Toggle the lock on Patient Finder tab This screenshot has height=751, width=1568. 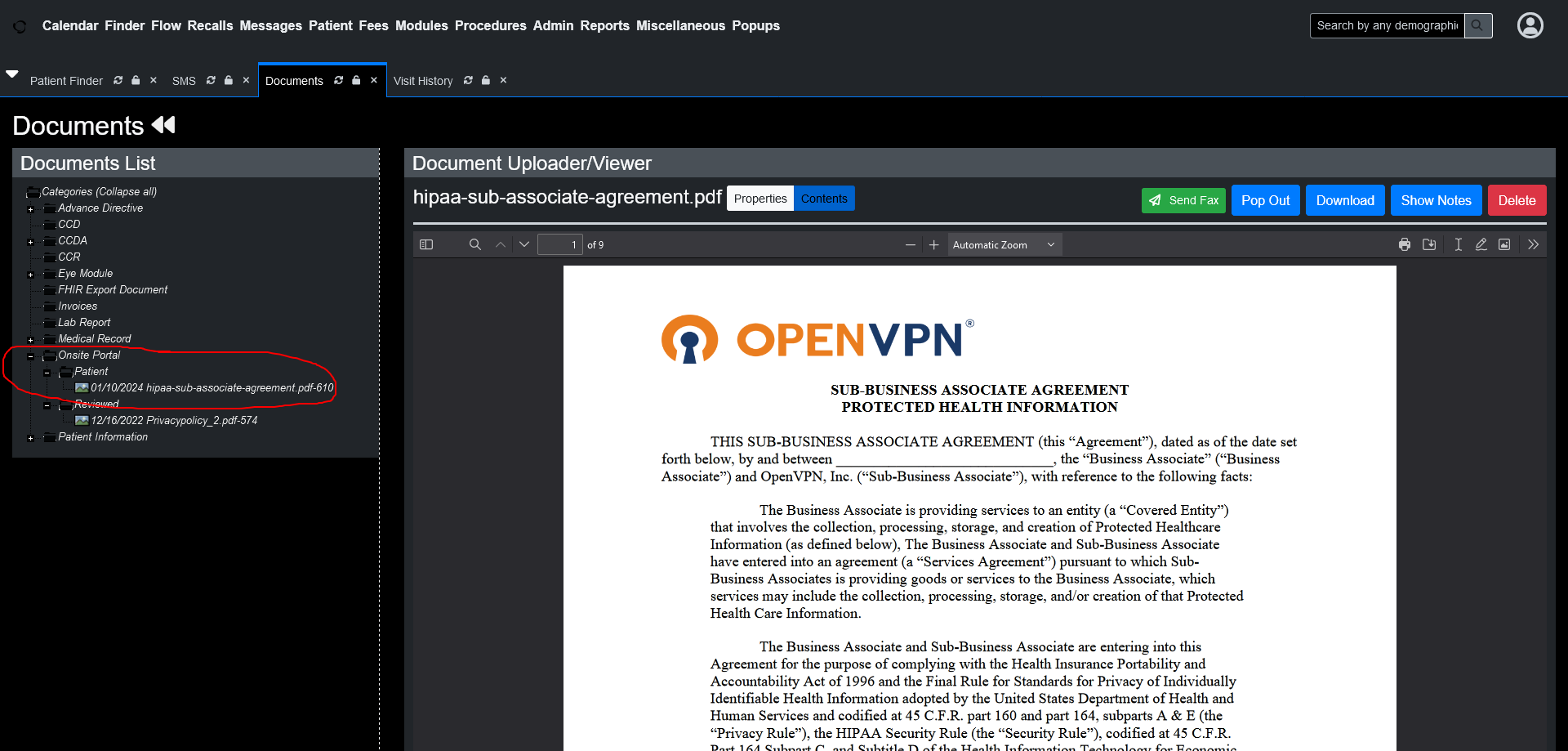(136, 80)
